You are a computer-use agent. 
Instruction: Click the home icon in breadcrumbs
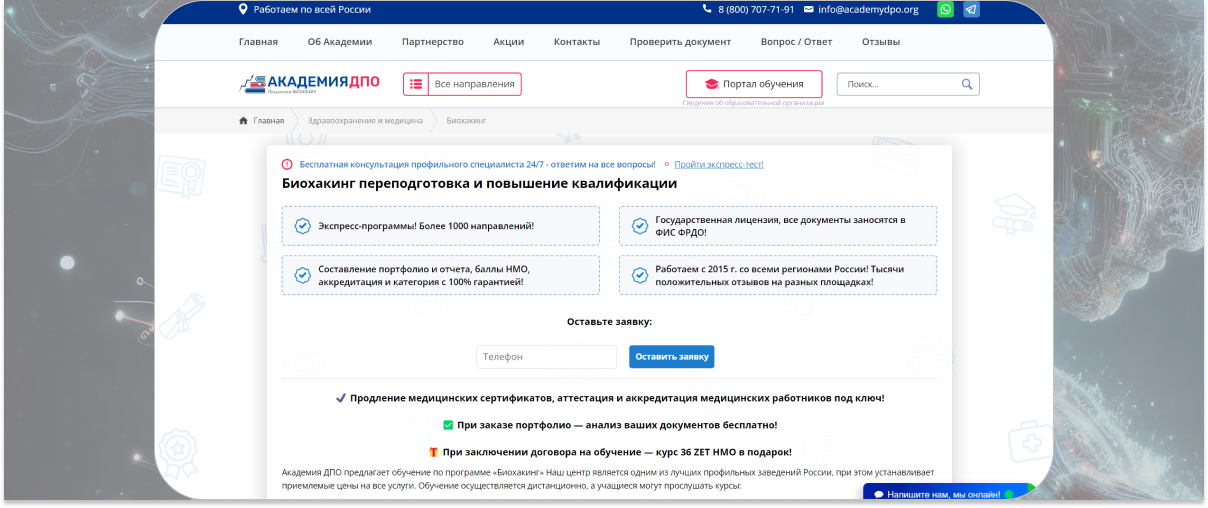243,120
